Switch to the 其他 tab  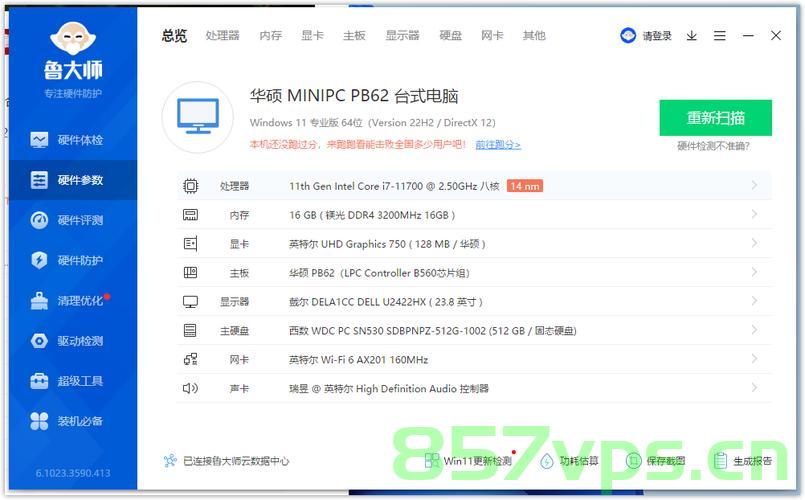tap(534, 35)
